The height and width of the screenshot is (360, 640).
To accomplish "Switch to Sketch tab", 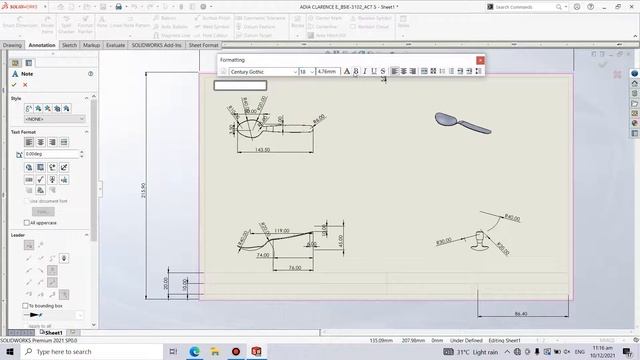I will pos(69,45).
